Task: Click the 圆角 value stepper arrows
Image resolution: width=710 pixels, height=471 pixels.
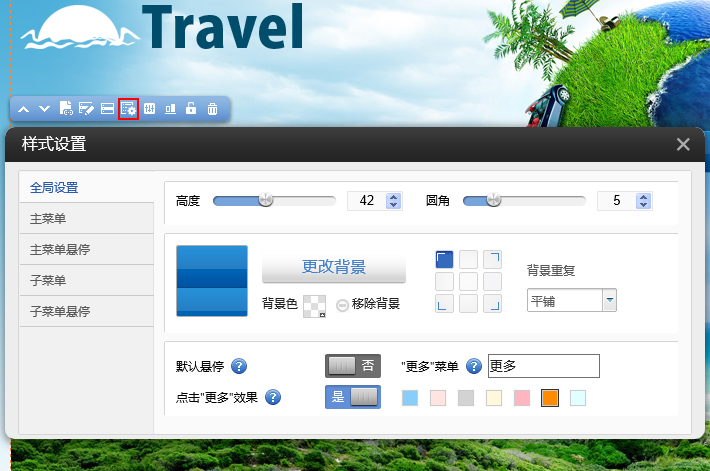Action: [x=643, y=201]
